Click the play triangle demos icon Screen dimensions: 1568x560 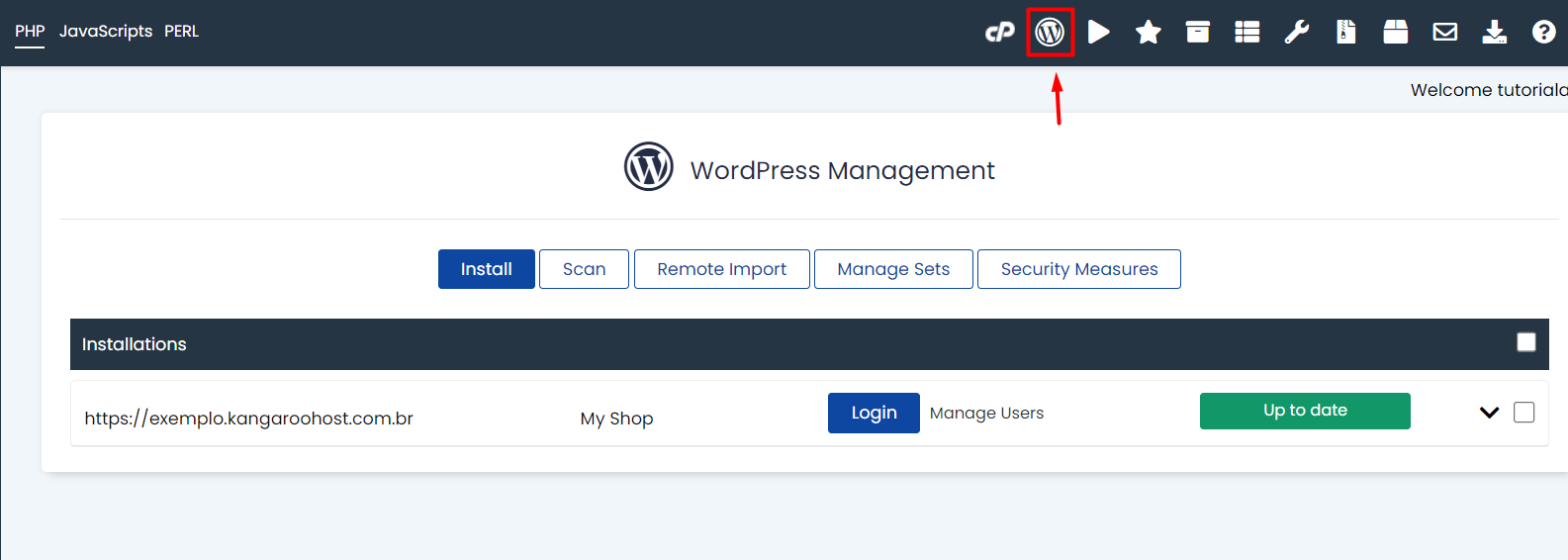[1098, 33]
